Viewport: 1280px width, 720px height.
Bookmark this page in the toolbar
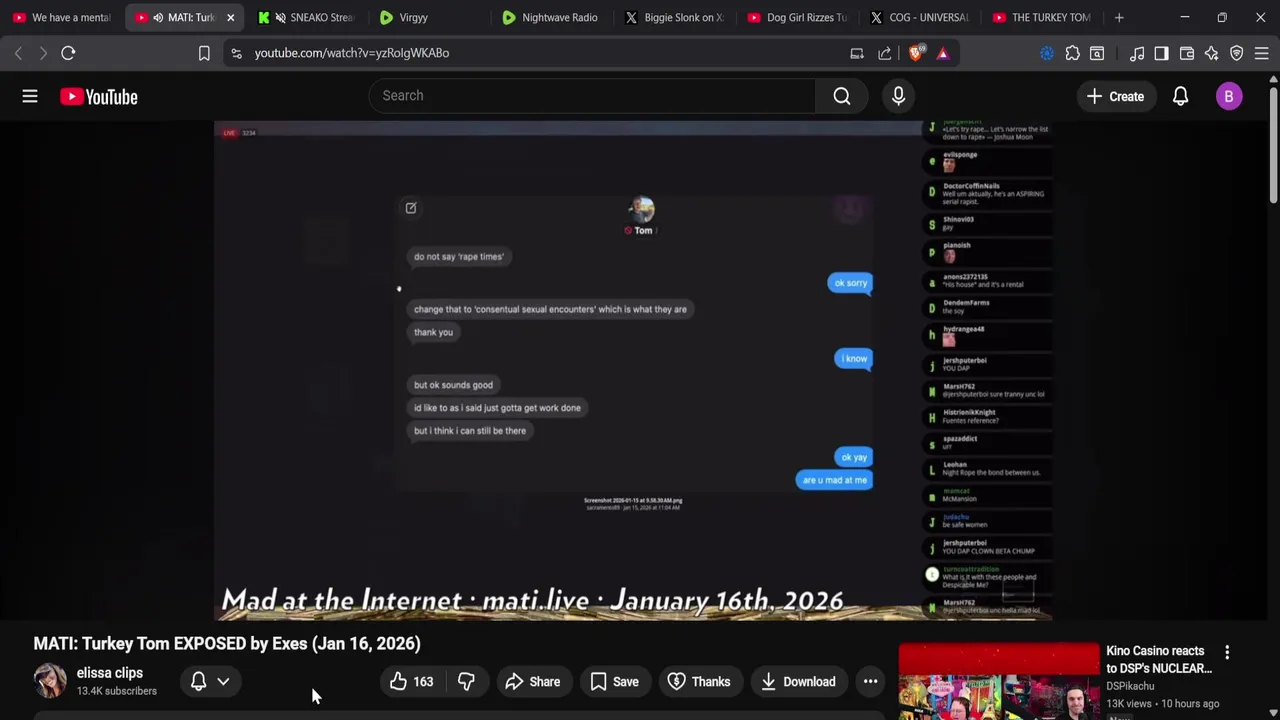point(204,53)
